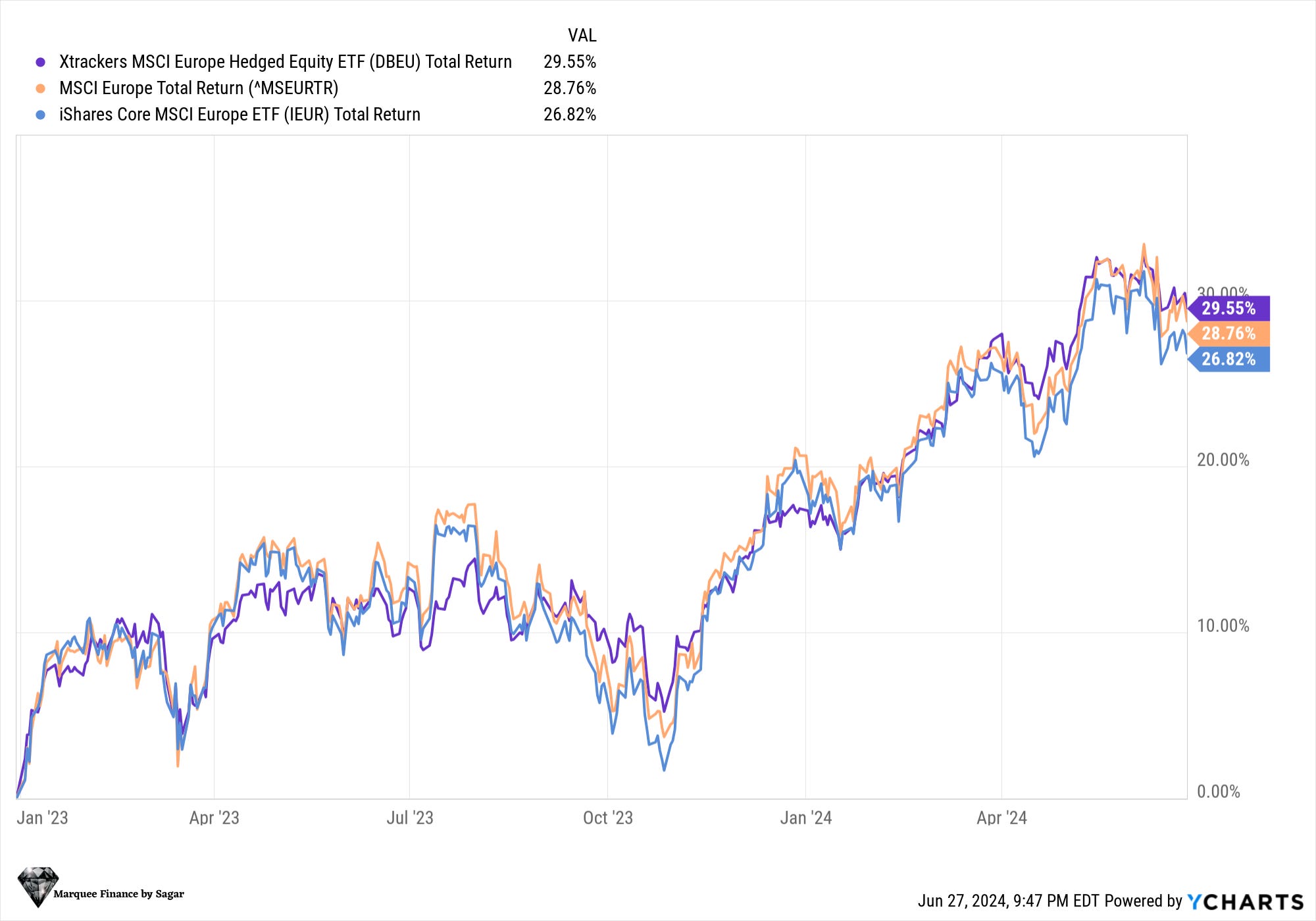The width and height of the screenshot is (1316, 921).
Task: Click the Apr '24 x-axis label
Action: click(x=1001, y=818)
